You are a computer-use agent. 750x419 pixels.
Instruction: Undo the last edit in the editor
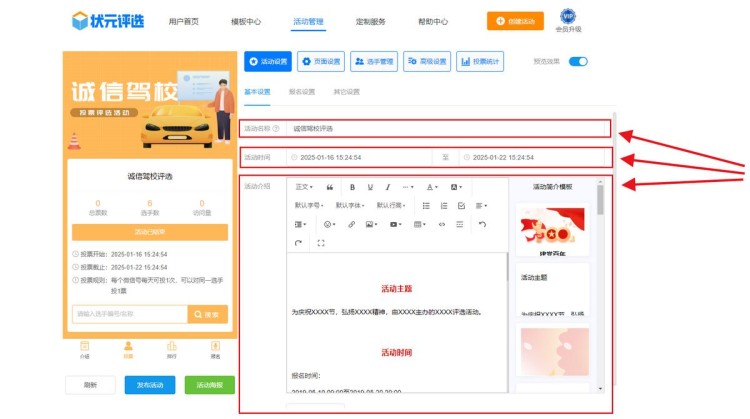coord(482,224)
